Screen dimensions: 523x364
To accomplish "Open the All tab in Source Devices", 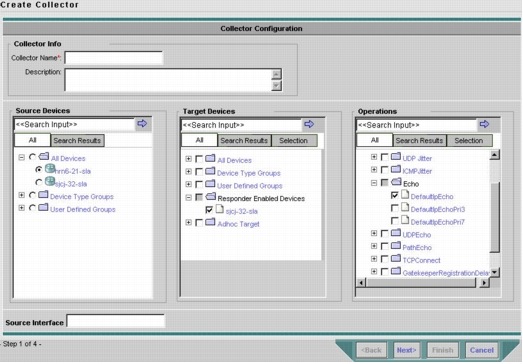I will (32, 140).
